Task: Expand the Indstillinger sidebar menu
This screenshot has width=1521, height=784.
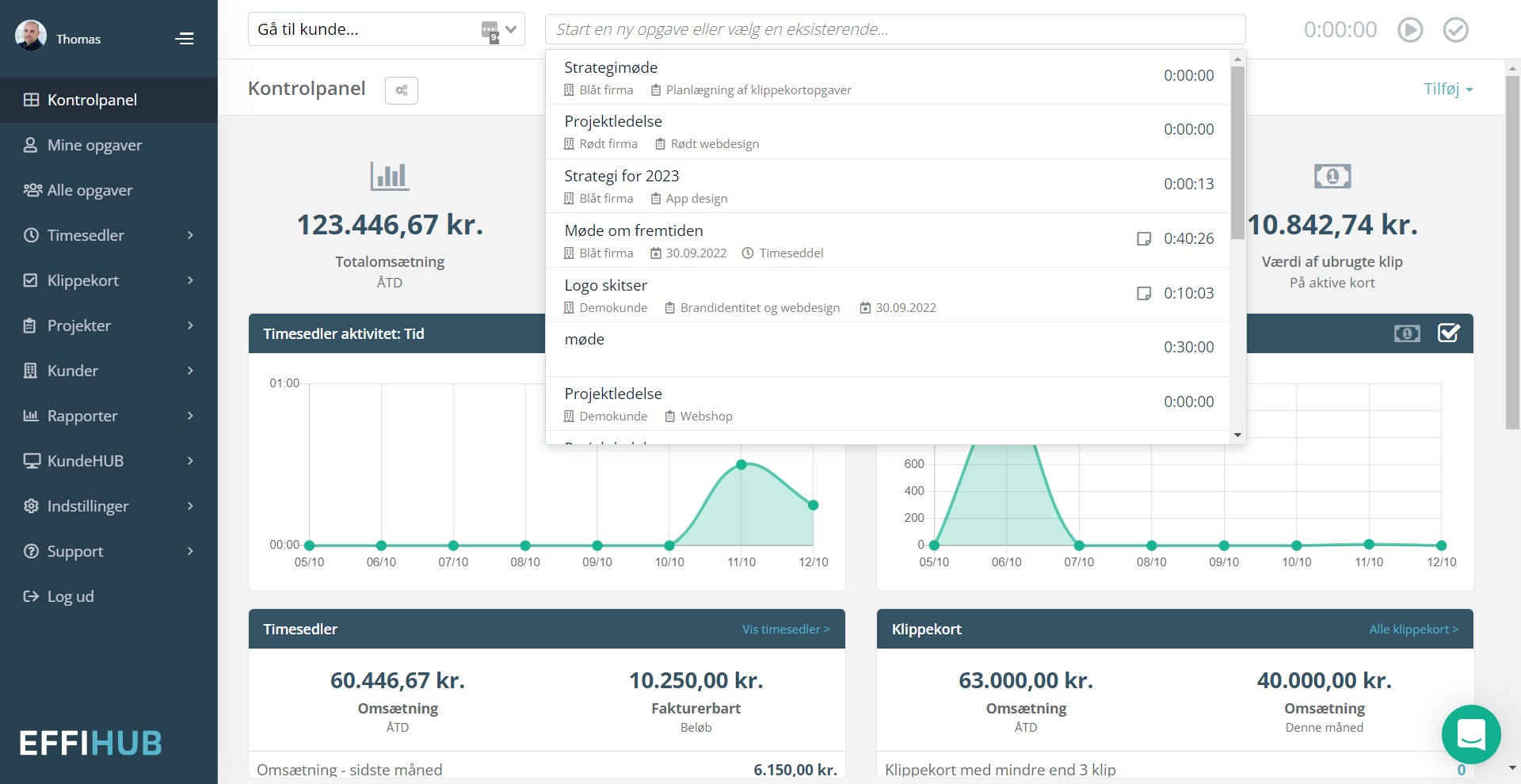Action: [109, 506]
